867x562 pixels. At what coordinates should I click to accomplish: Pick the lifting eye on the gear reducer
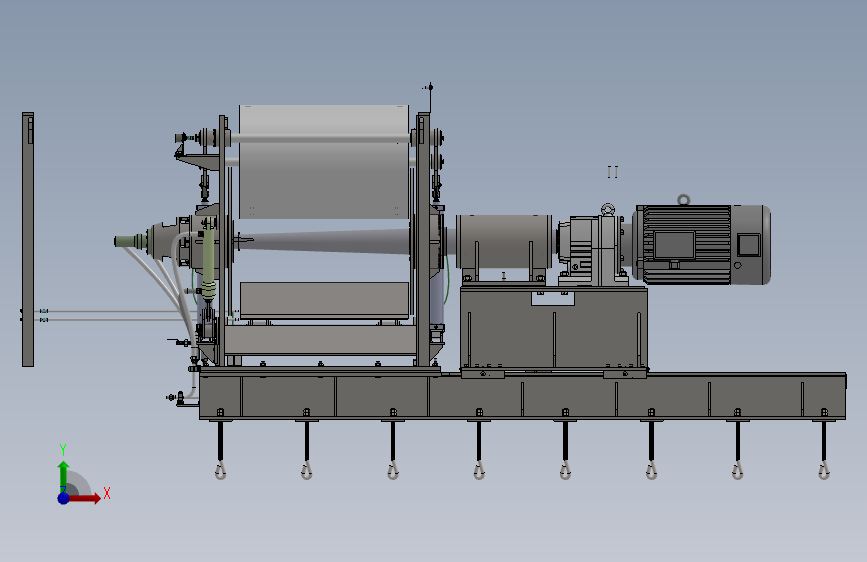(x=608, y=209)
